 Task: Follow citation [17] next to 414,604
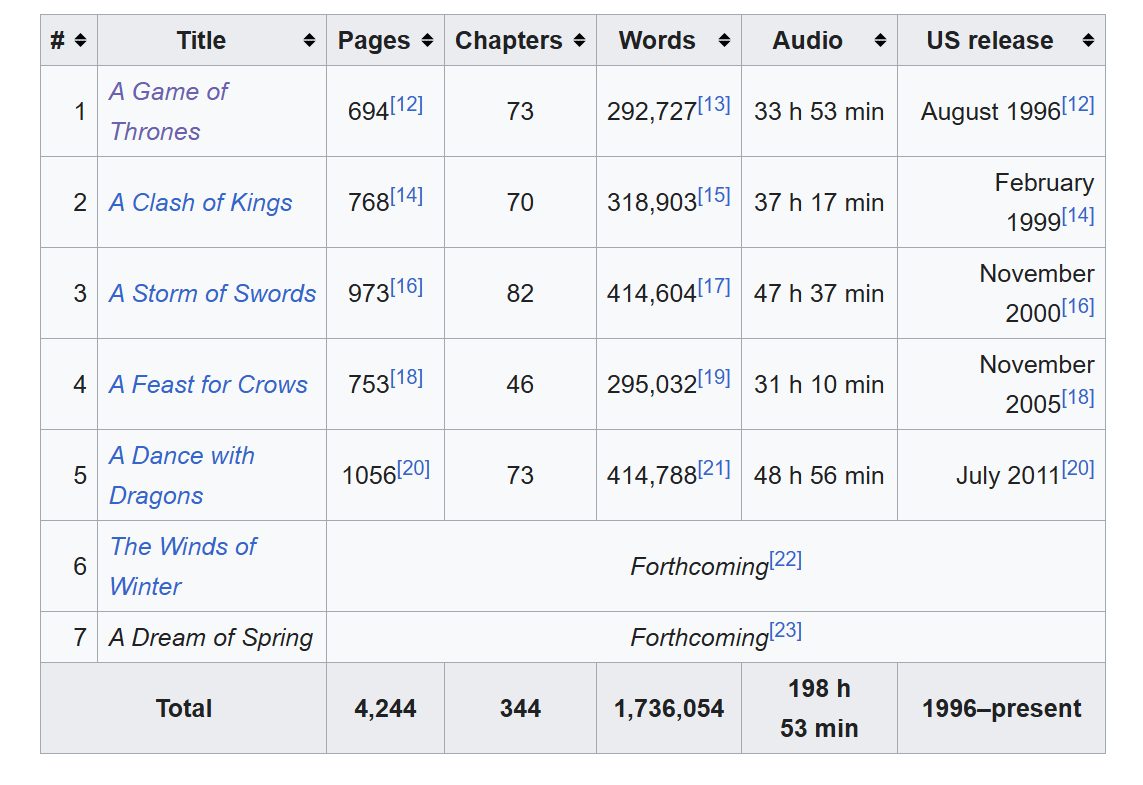714,287
